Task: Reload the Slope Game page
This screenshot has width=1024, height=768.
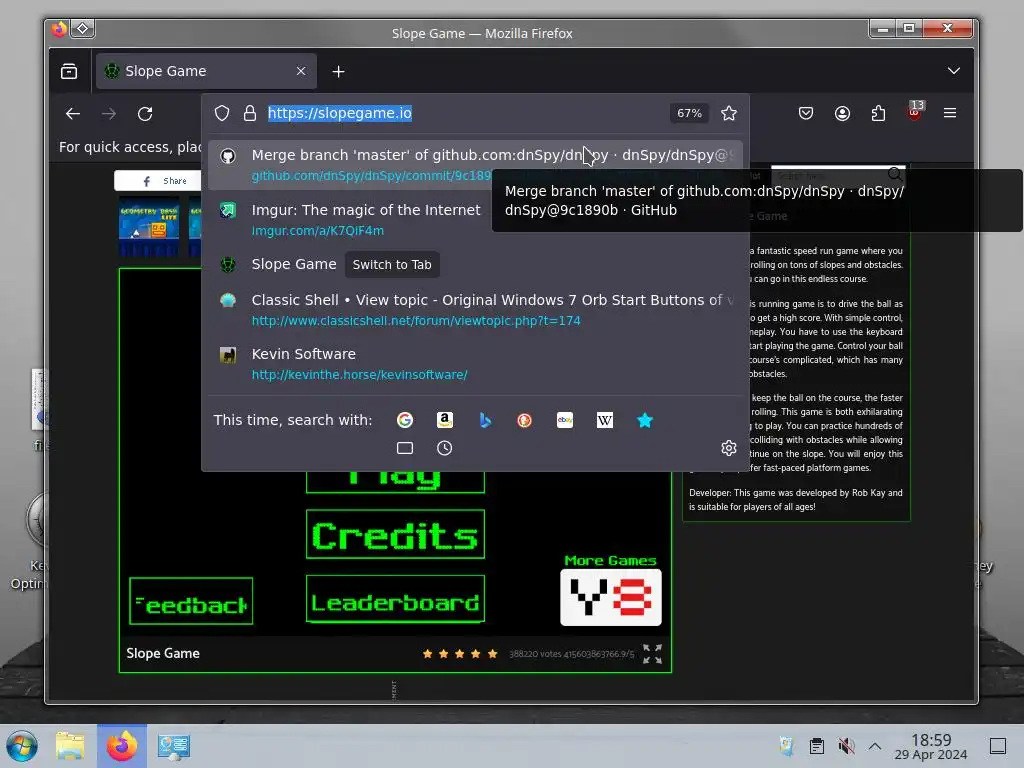Action: pyautogui.click(x=145, y=114)
